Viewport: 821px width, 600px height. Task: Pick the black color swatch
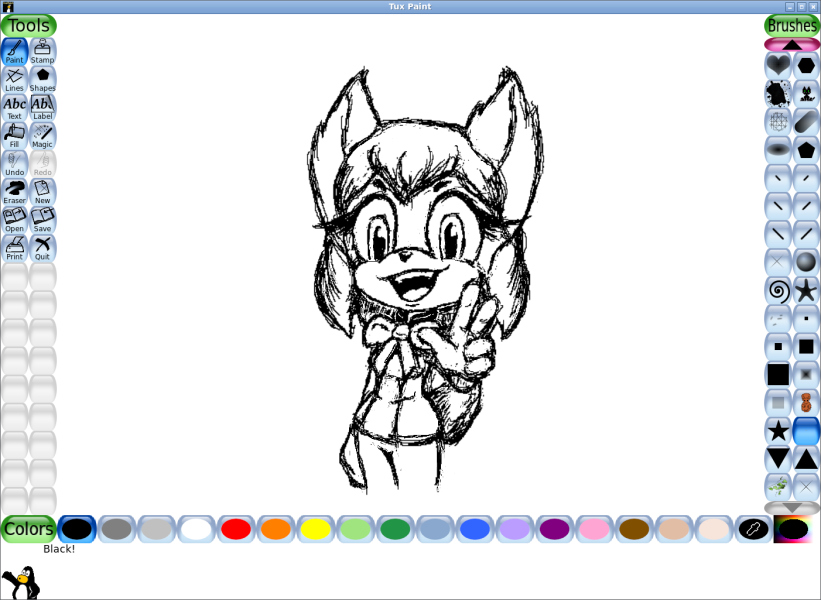[77, 529]
